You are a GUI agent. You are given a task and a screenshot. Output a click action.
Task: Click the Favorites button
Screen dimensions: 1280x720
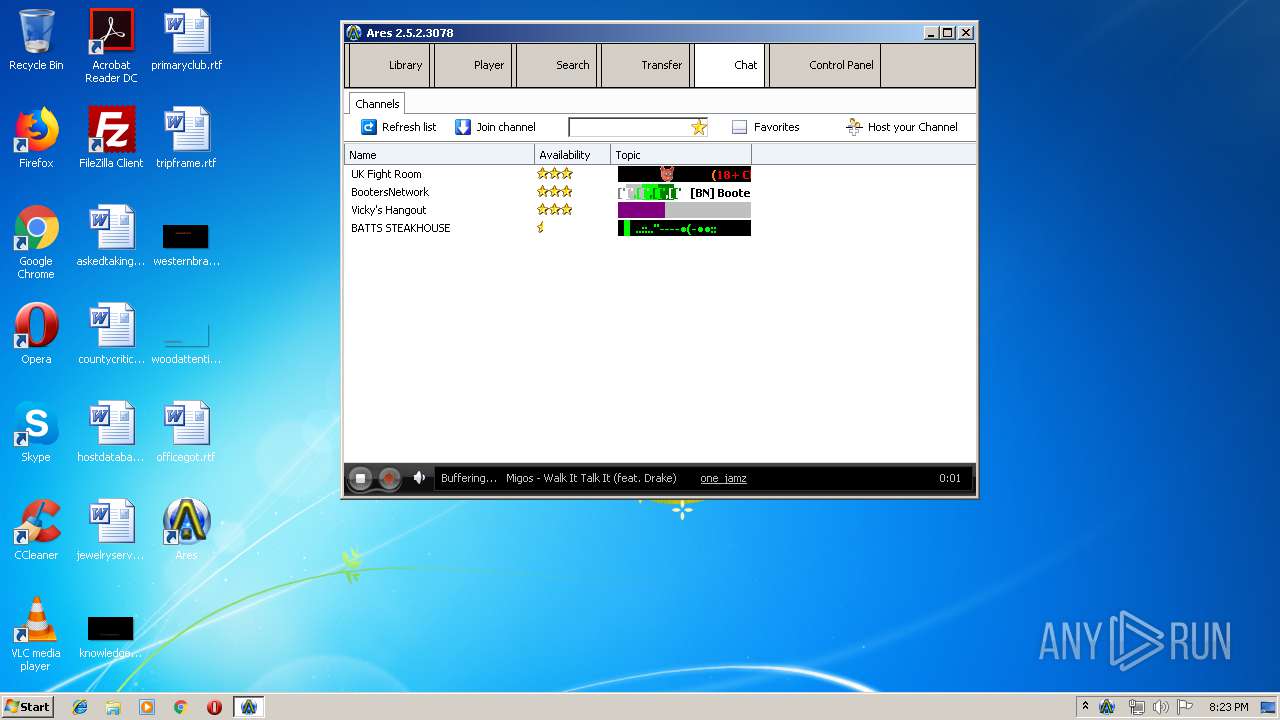tap(765, 127)
